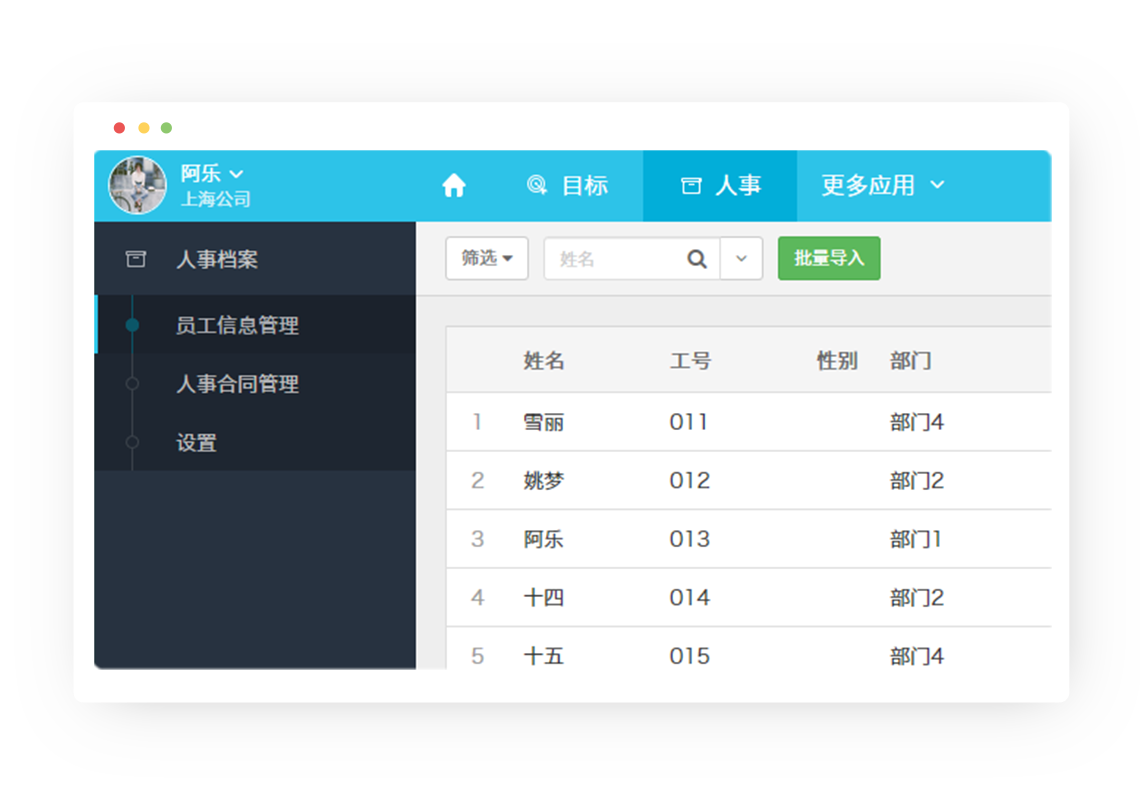Select employee row 雪丽 in table

(544, 422)
